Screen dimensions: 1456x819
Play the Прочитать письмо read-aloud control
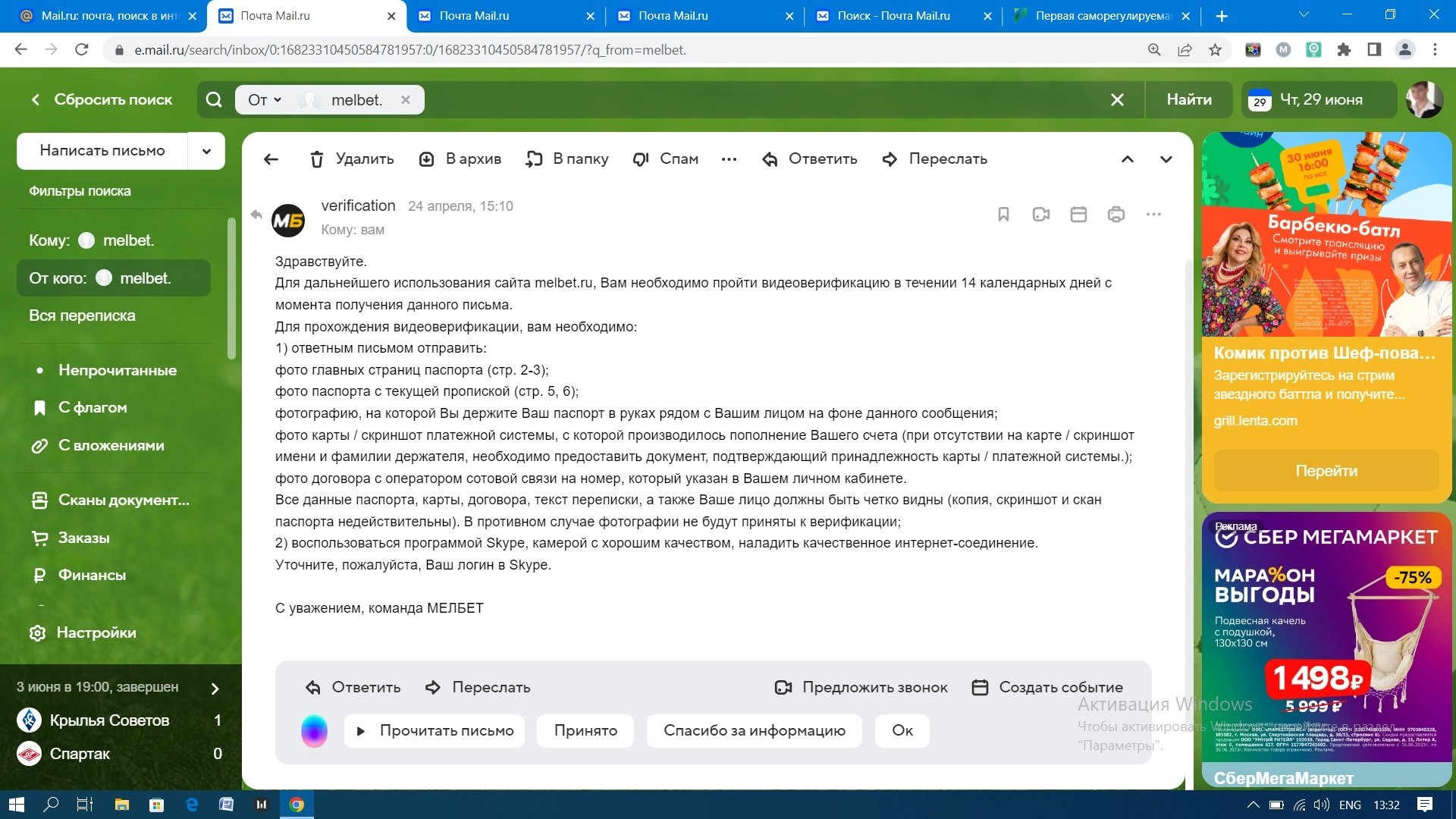coord(435,731)
